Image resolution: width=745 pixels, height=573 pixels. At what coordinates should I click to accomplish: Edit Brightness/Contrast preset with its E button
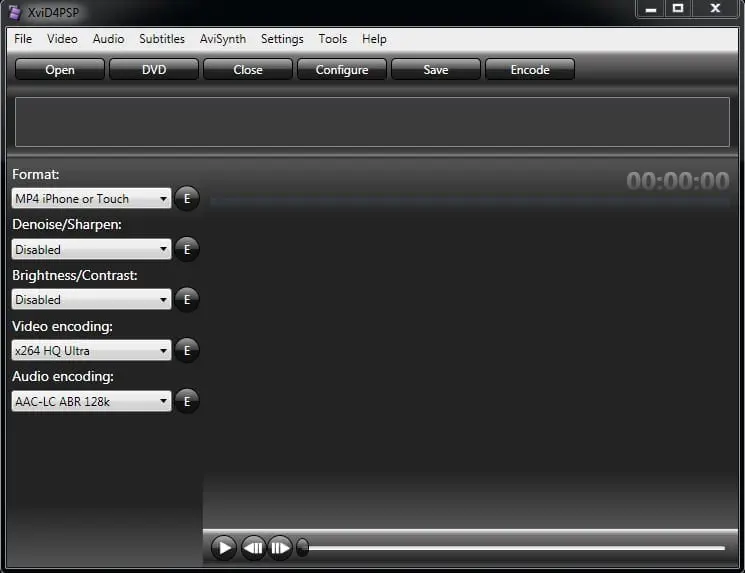click(x=187, y=300)
